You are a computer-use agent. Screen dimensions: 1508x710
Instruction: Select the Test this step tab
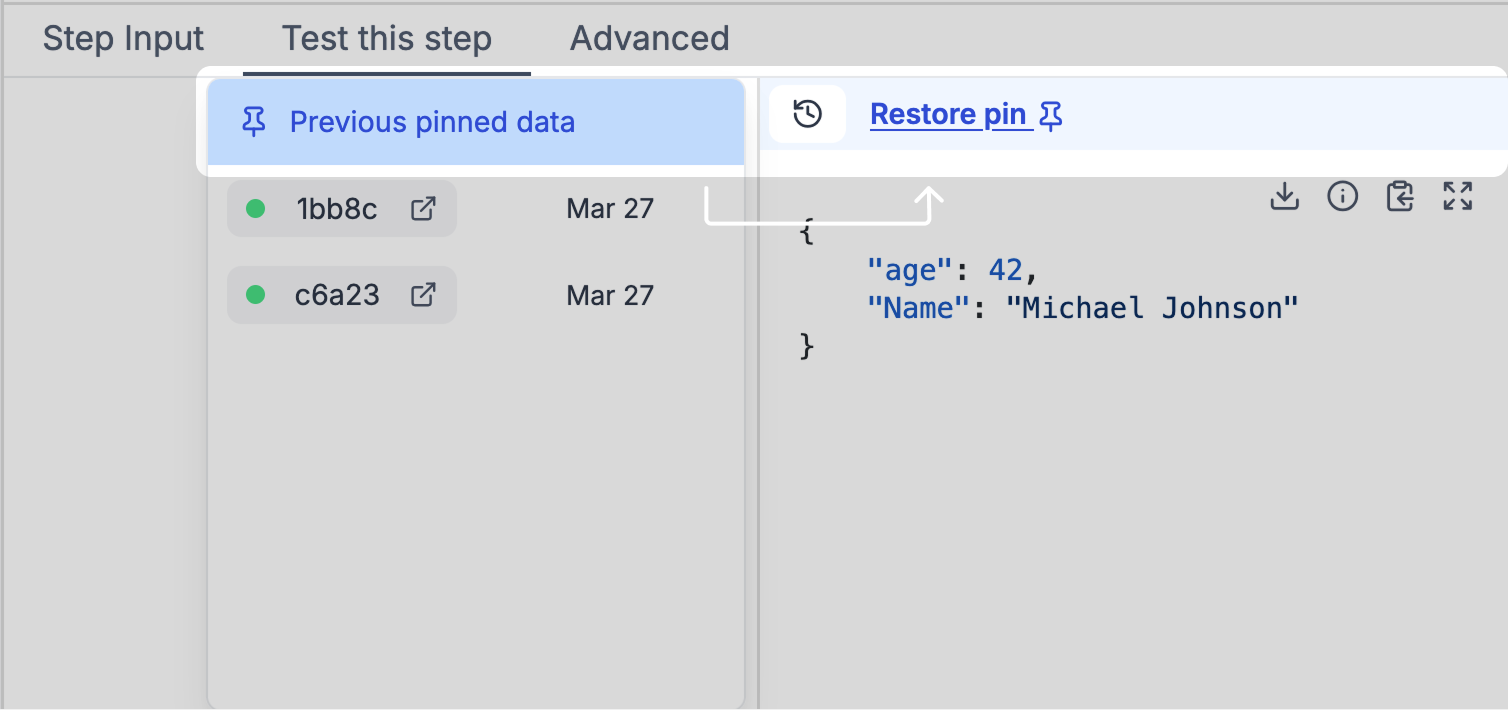(x=387, y=39)
